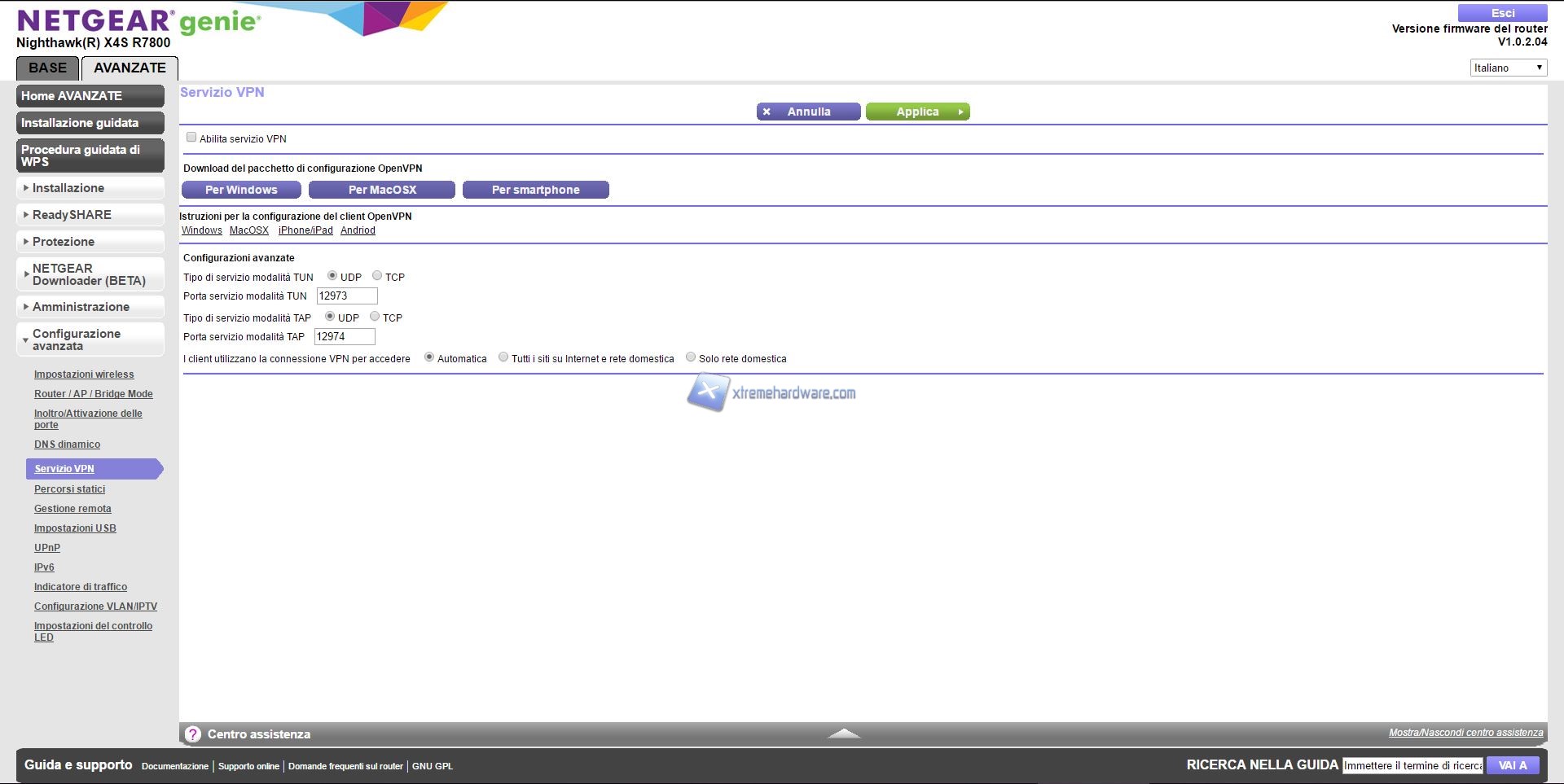
Task: Open the Italiano language dropdown
Action: [x=1508, y=68]
